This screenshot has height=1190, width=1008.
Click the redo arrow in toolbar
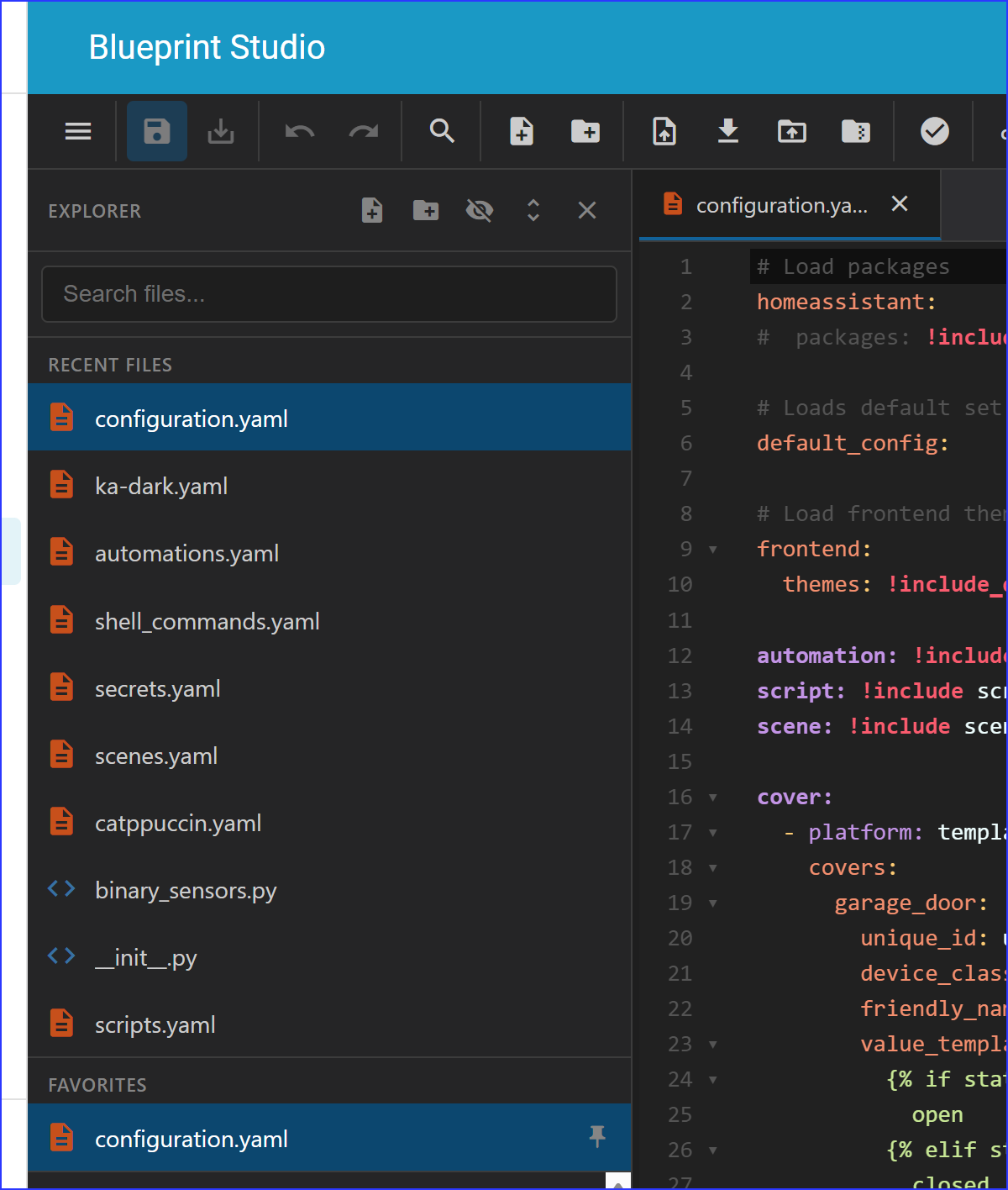point(364,131)
